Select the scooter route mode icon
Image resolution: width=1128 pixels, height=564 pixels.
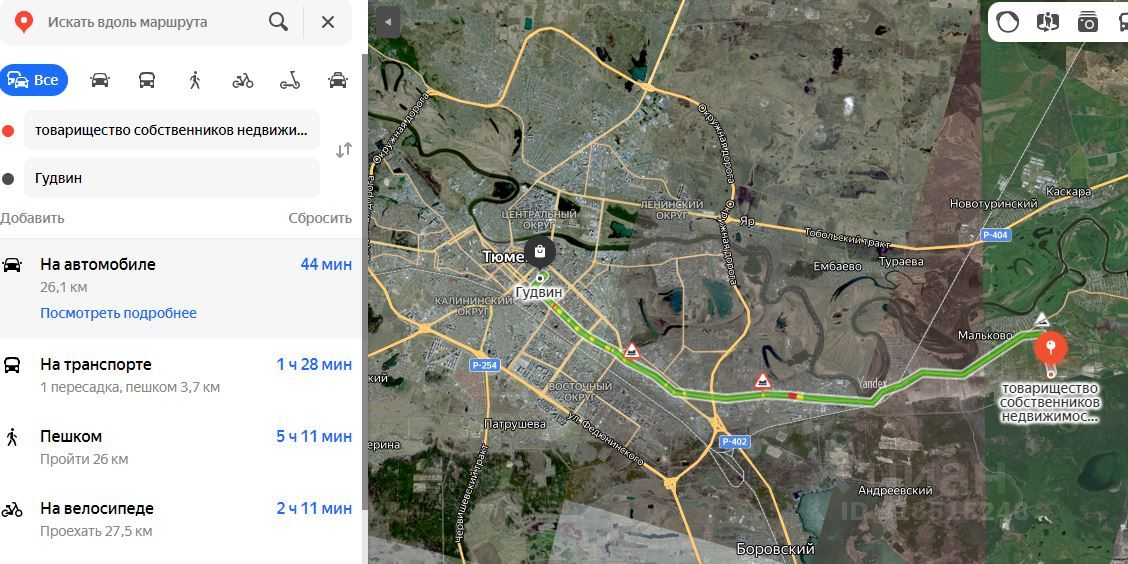click(x=290, y=81)
